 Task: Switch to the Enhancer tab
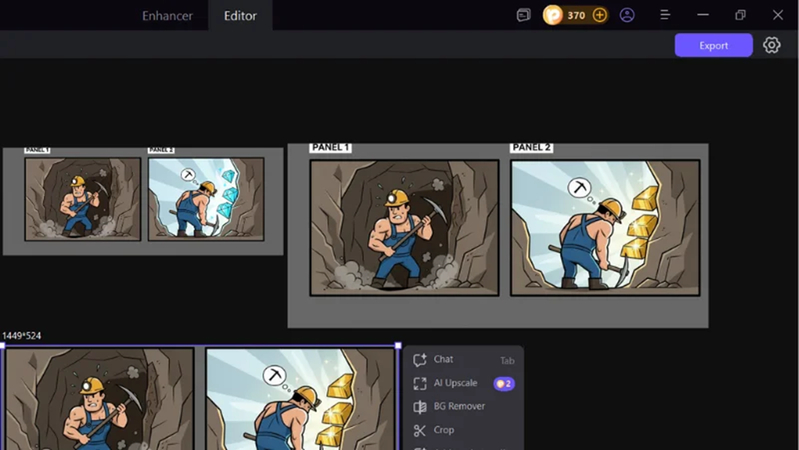(x=167, y=16)
